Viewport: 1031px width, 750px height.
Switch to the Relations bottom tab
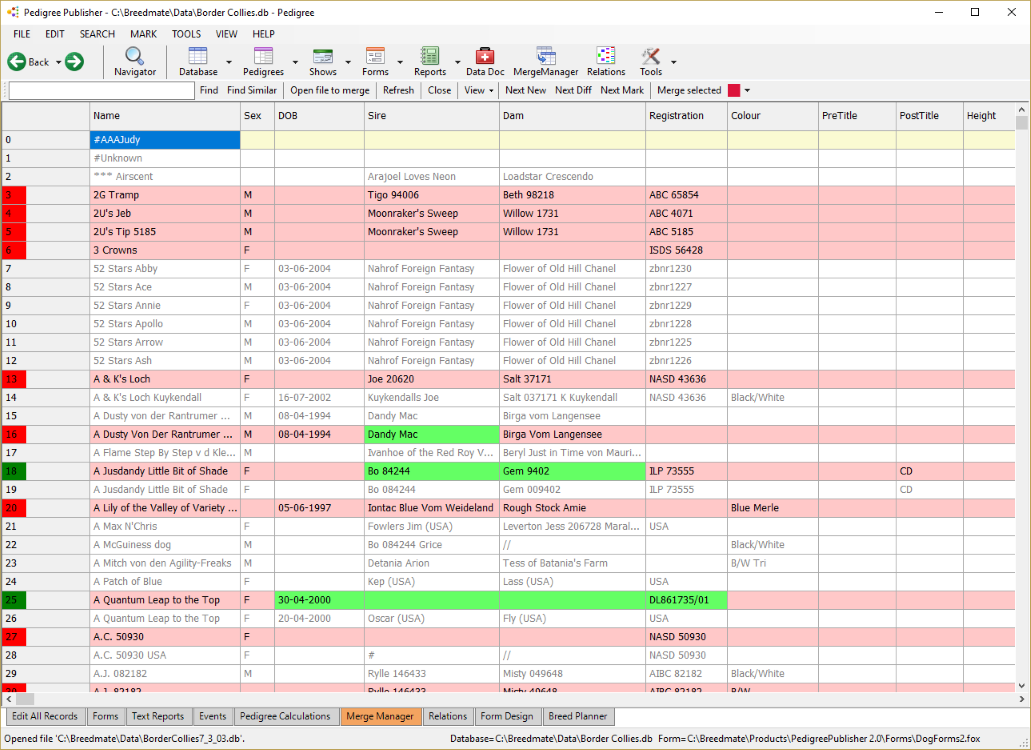click(x=448, y=716)
